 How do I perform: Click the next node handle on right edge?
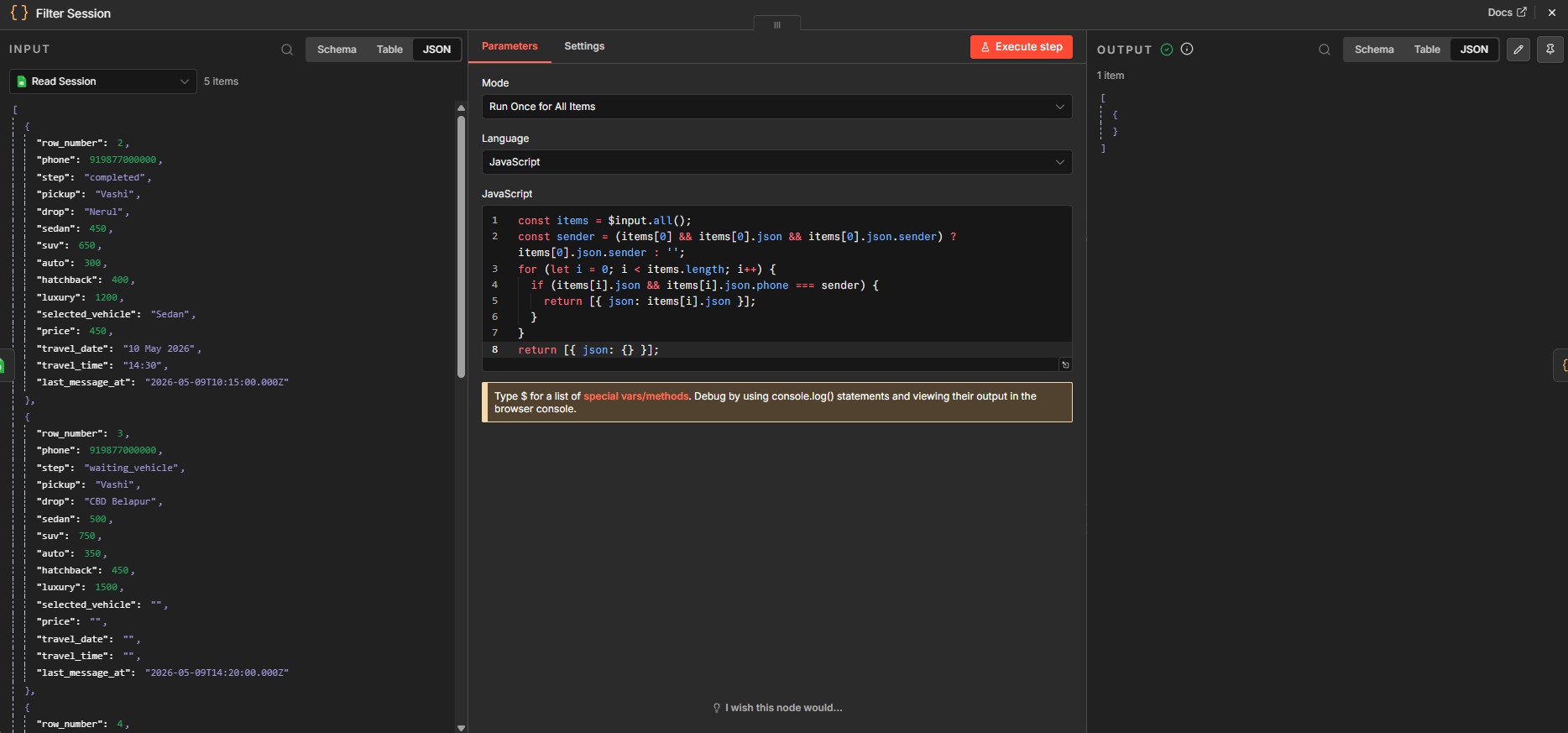1562,365
